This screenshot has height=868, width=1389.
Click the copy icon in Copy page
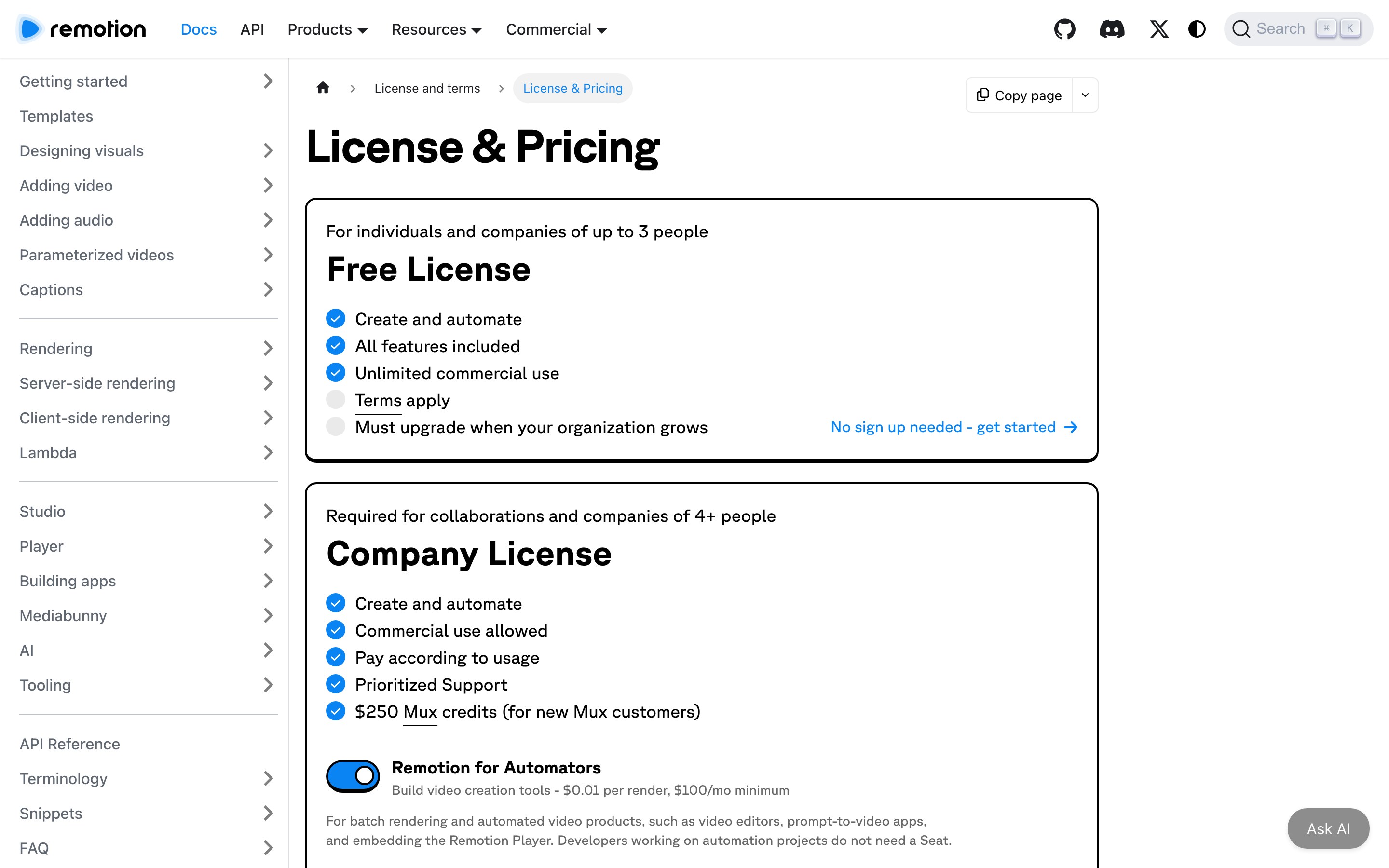[x=982, y=95]
